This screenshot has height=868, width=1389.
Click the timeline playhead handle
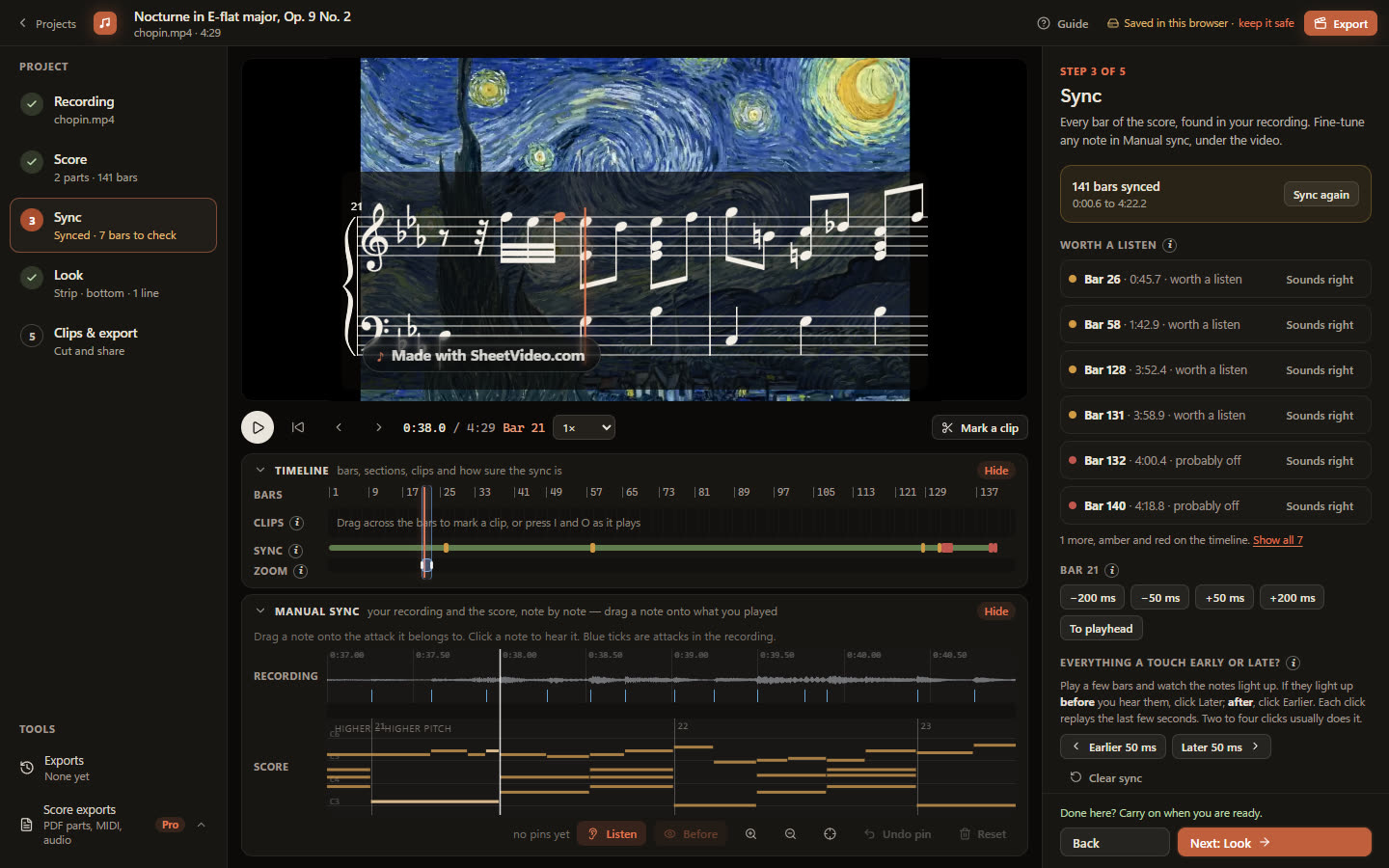tap(426, 565)
